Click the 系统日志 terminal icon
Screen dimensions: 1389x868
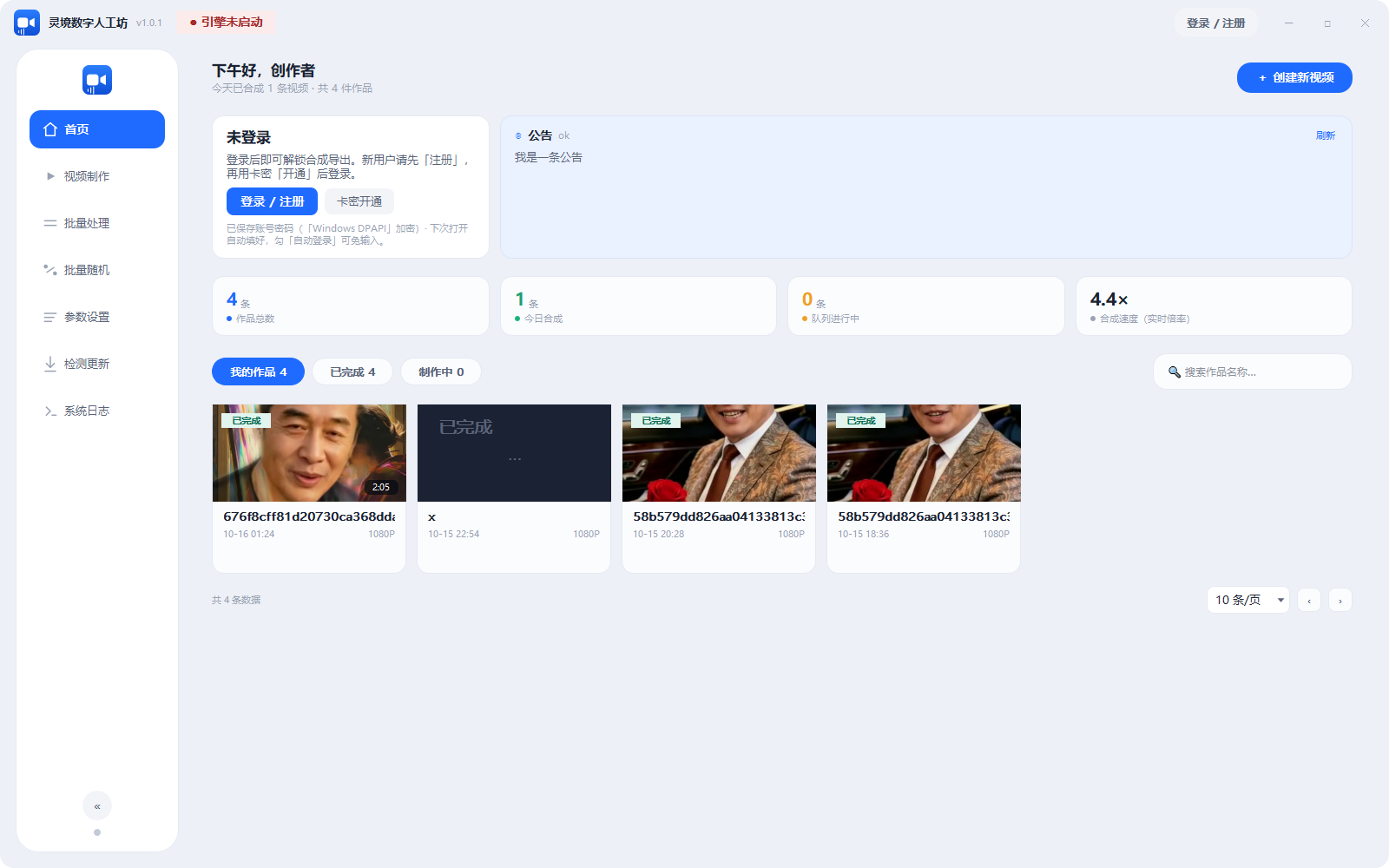point(50,411)
